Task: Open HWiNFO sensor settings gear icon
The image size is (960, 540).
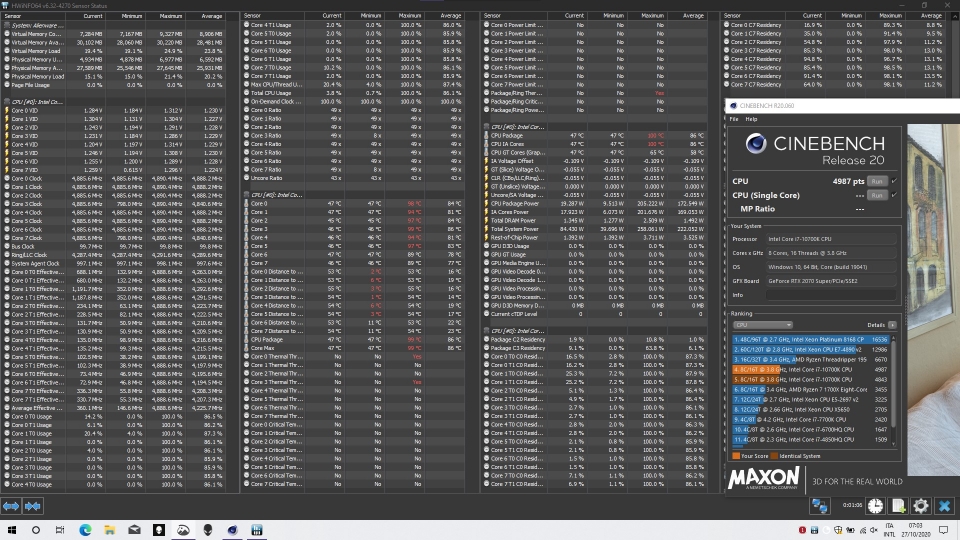Action: [x=921, y=506]
